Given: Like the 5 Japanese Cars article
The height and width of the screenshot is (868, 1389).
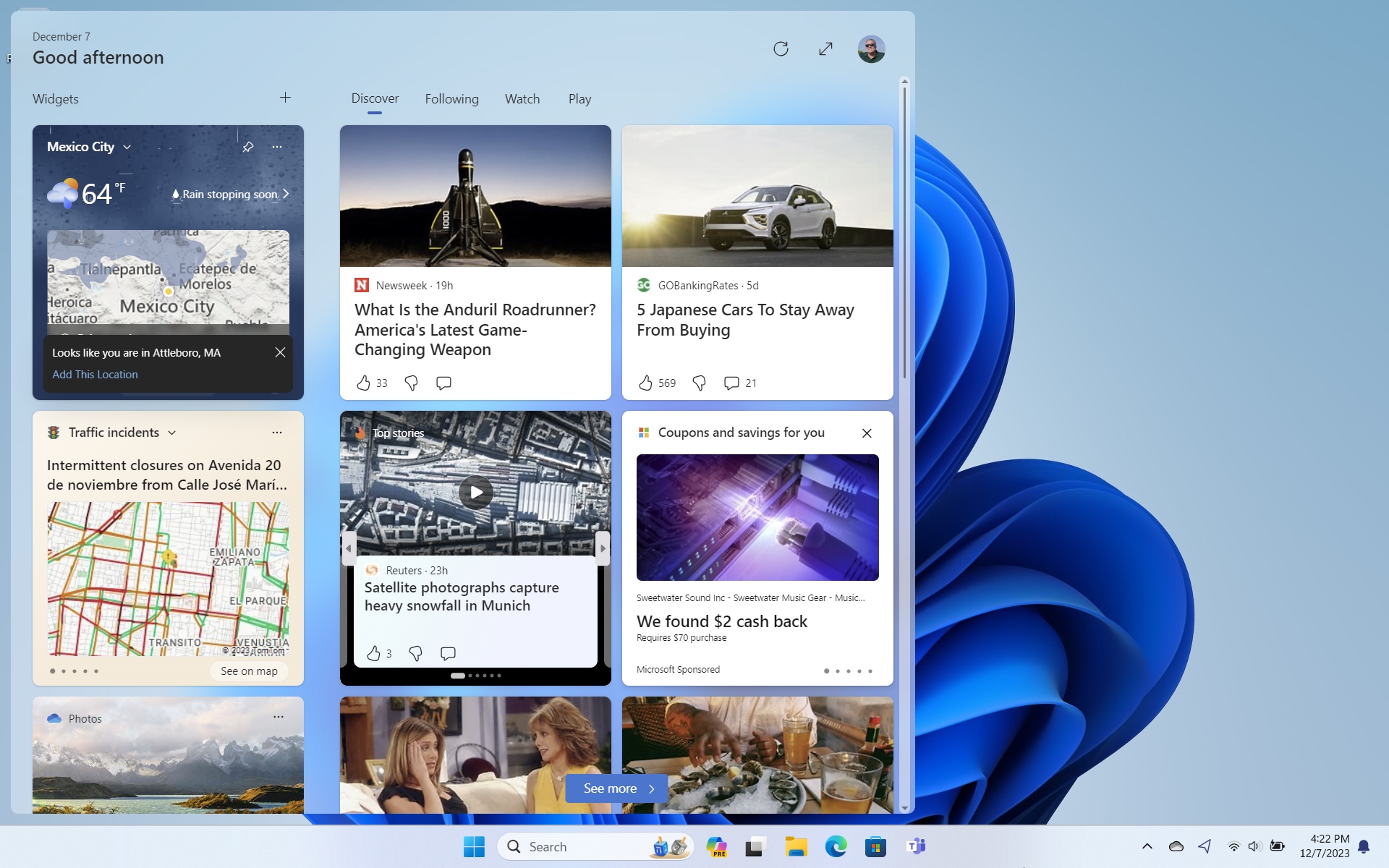Looking at the screenshot, I should click(645, 383).
